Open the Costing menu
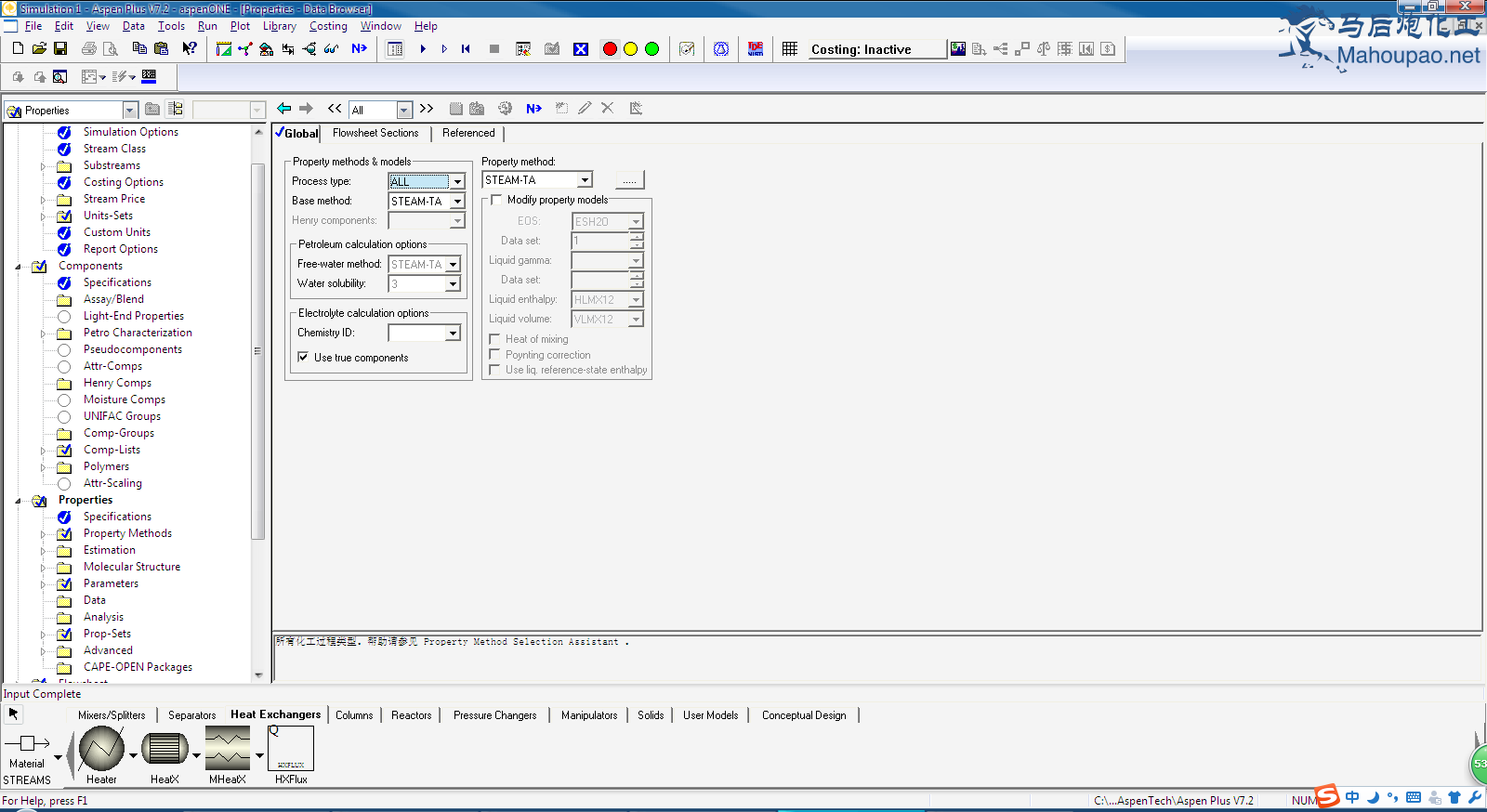This screenshot has height=812, width=1487. pyautogui.click(x=328, y=26)
